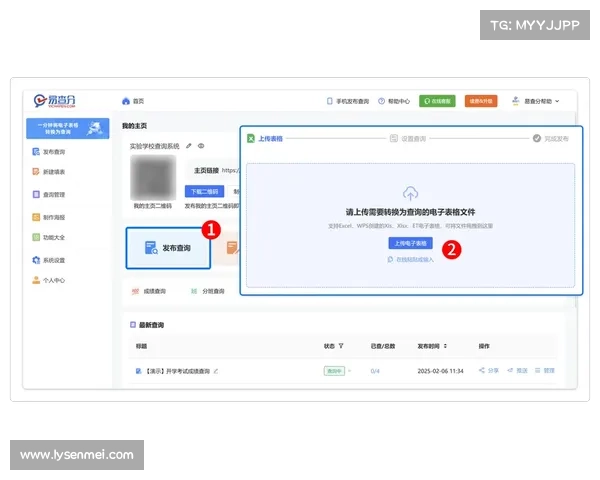The image size is (600, 480).
Task: Open 帮助中心 question mark icon
Action: pyautogui.click(x=381, y=101)
